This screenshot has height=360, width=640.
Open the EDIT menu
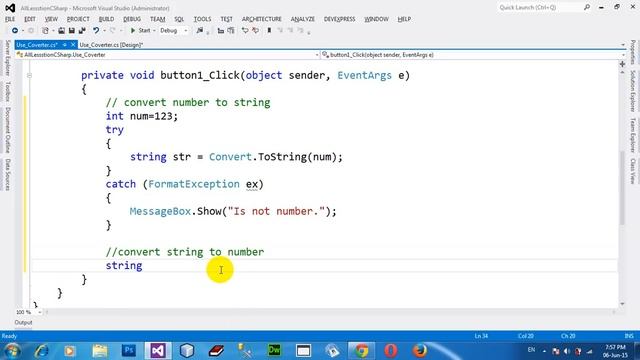coord(30,19)
